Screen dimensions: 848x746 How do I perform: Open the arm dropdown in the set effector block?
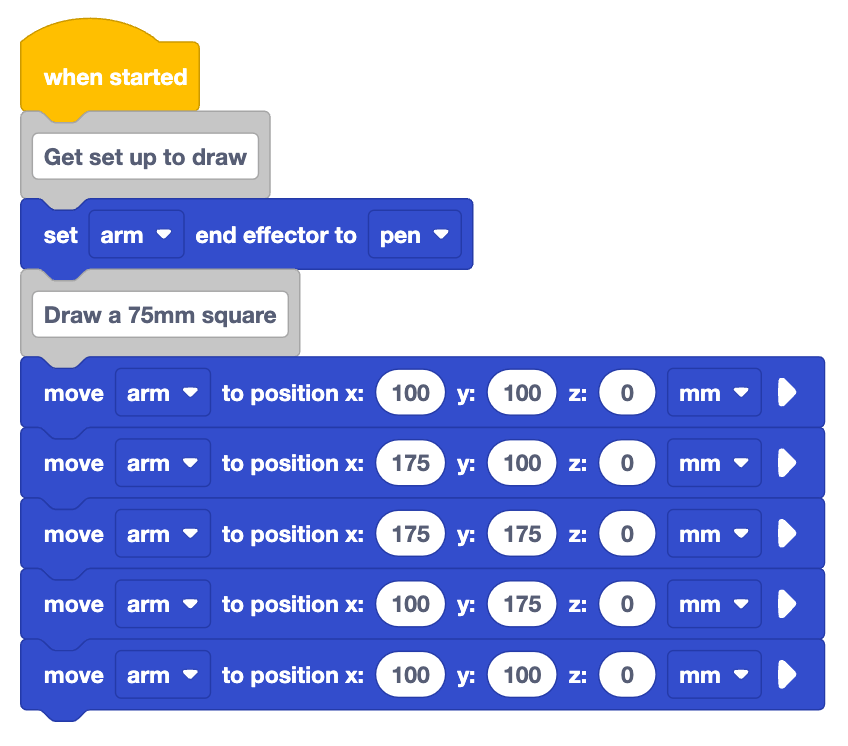point(136,234)
